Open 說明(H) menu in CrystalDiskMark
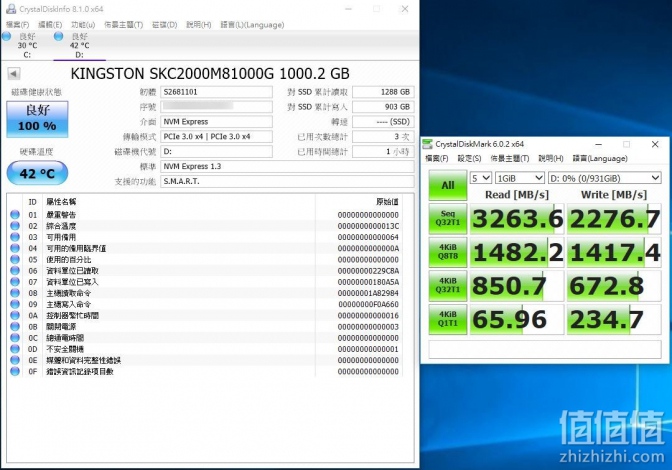The width and height of the screenshot is (672, 470). (x=551, y=159)
